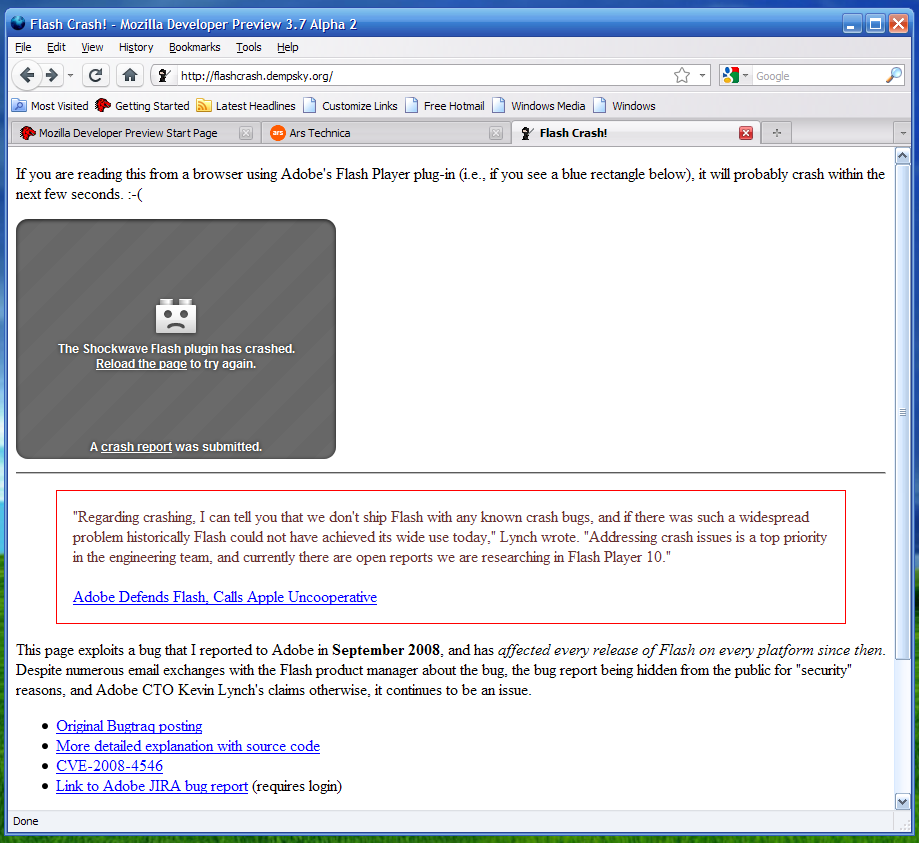Image resolution: width=919 pixels, height=843 pixels.
Task: Switch to Mozilla Developer Preview Start Page tab
Action: (128, 133)
